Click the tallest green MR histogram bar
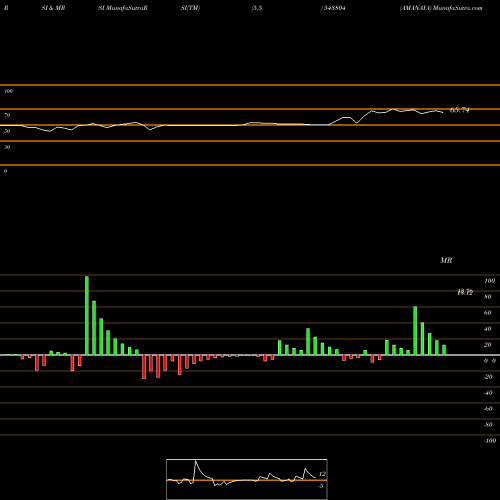The image size is (500, 500). pos(87,316)
